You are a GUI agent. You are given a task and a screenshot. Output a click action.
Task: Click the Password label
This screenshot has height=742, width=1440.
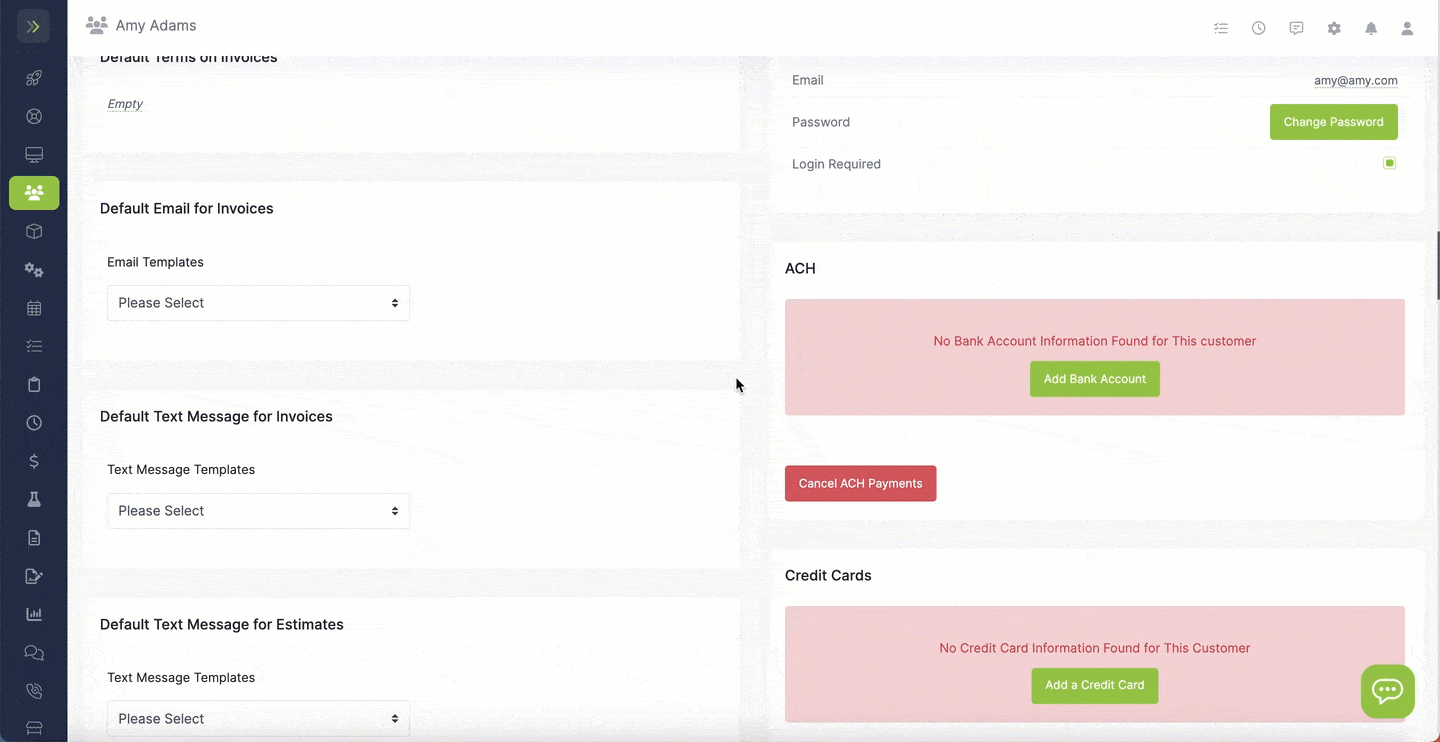[821, 122]
